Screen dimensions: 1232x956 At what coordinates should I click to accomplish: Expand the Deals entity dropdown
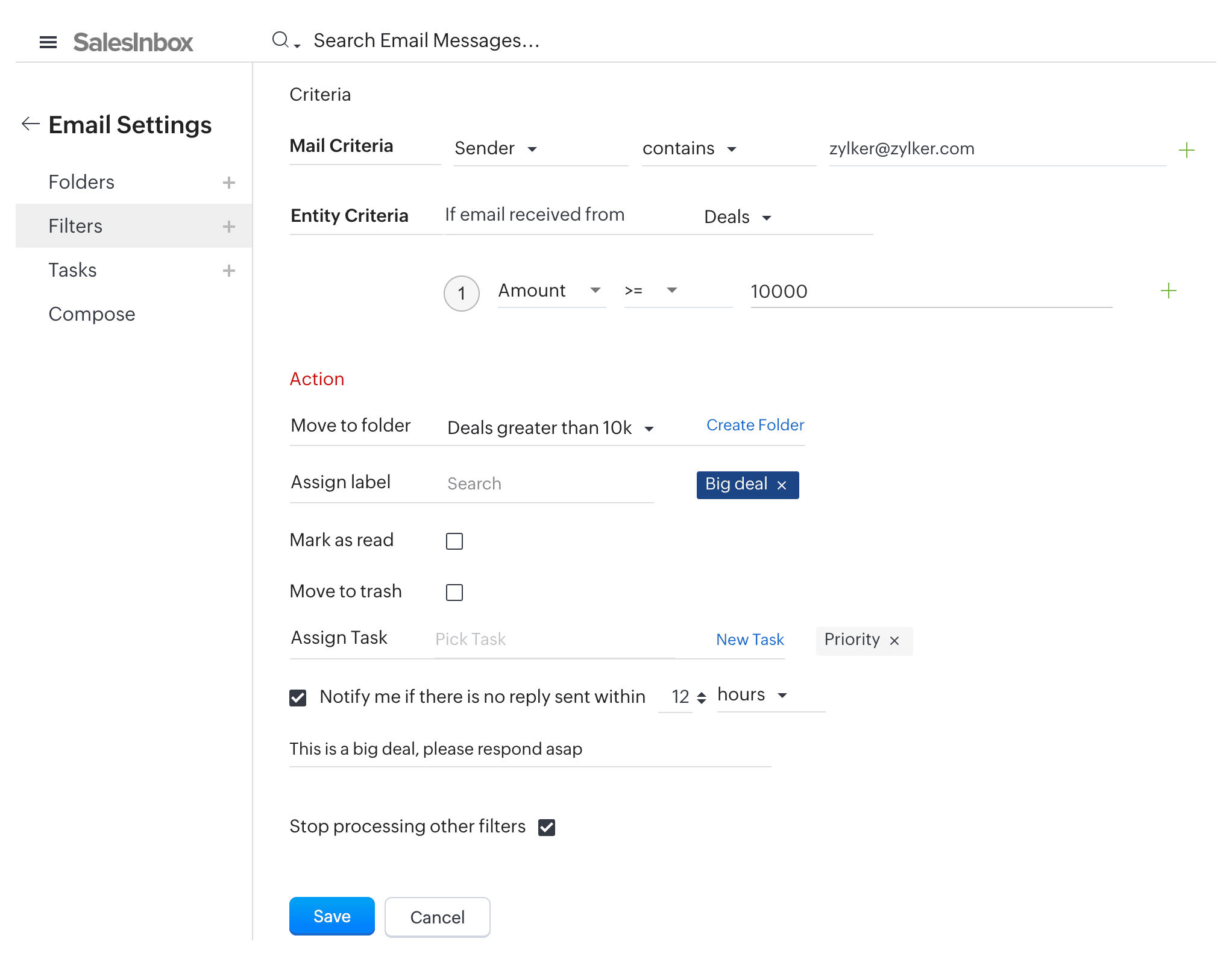[x=738, y=218]
